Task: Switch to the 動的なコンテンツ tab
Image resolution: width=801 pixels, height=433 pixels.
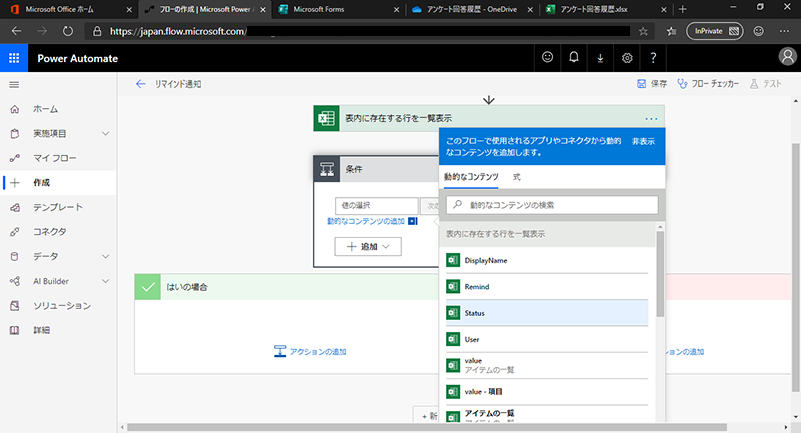Action: point(471,177)
